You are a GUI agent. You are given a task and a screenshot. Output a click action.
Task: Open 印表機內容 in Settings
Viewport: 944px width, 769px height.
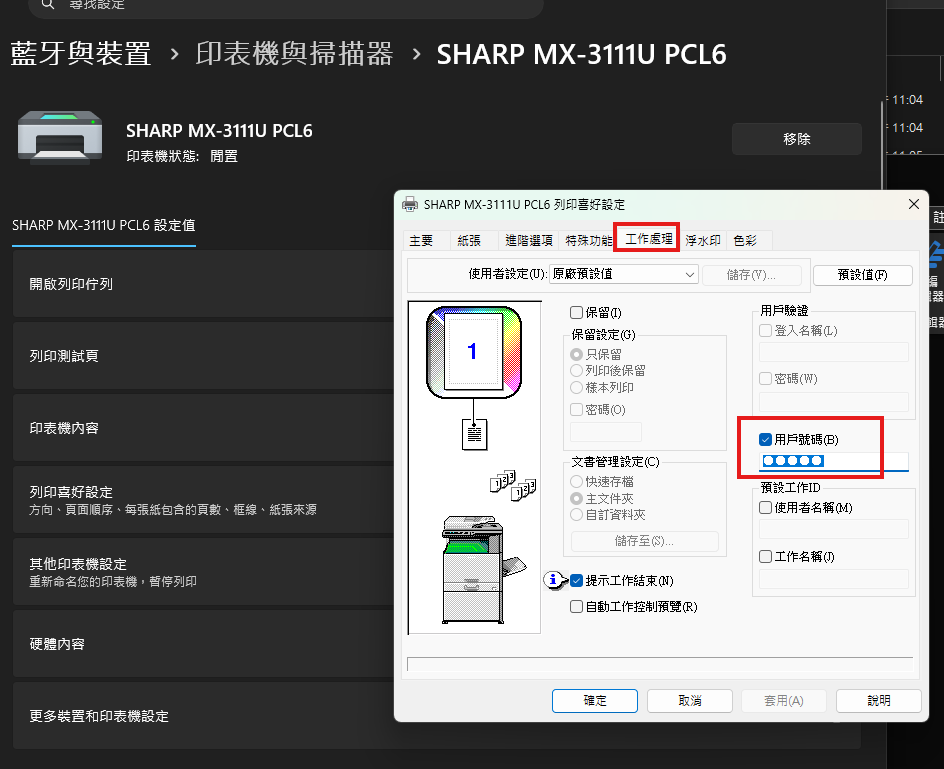coord(203,428)
